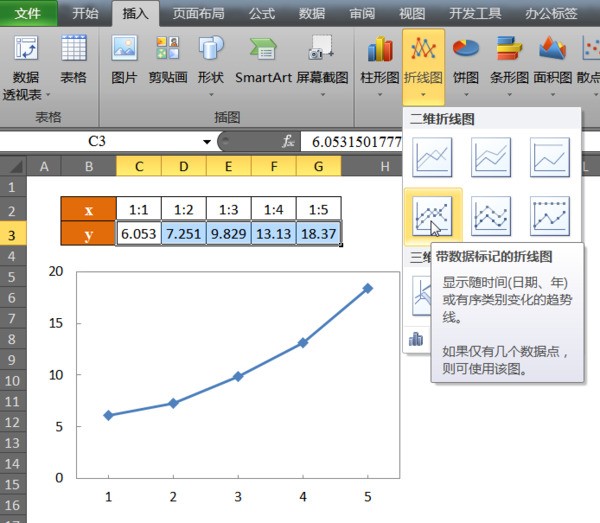This screenshot has width=600, height=523.
Task: Select basic 2-D line chart thumbnail
Action: tap(432, 157)
